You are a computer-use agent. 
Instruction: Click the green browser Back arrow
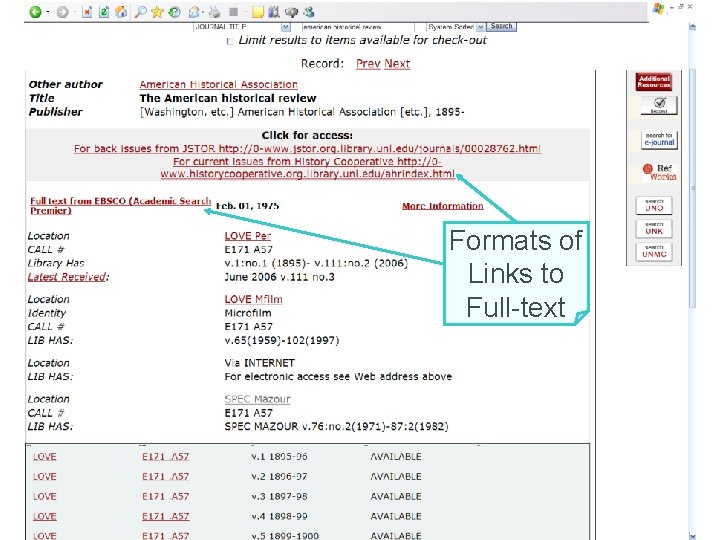tap(35, 12)
